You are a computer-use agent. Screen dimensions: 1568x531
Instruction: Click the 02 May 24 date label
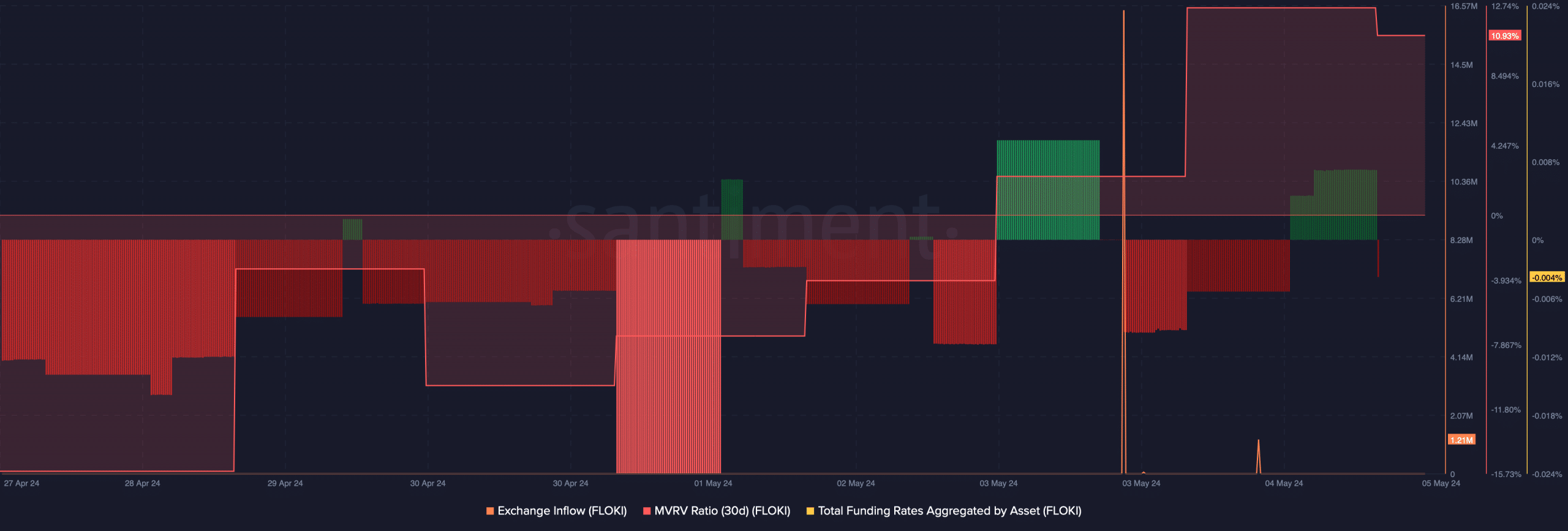856,483
